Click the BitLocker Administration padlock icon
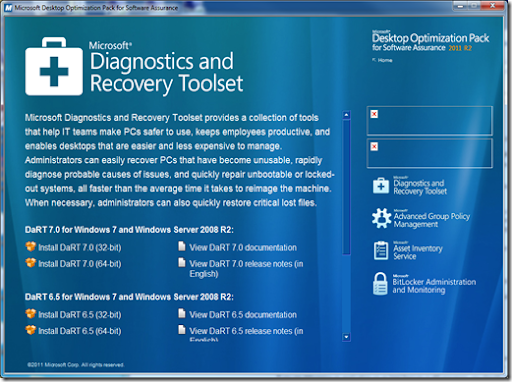 tap(380, 284)
